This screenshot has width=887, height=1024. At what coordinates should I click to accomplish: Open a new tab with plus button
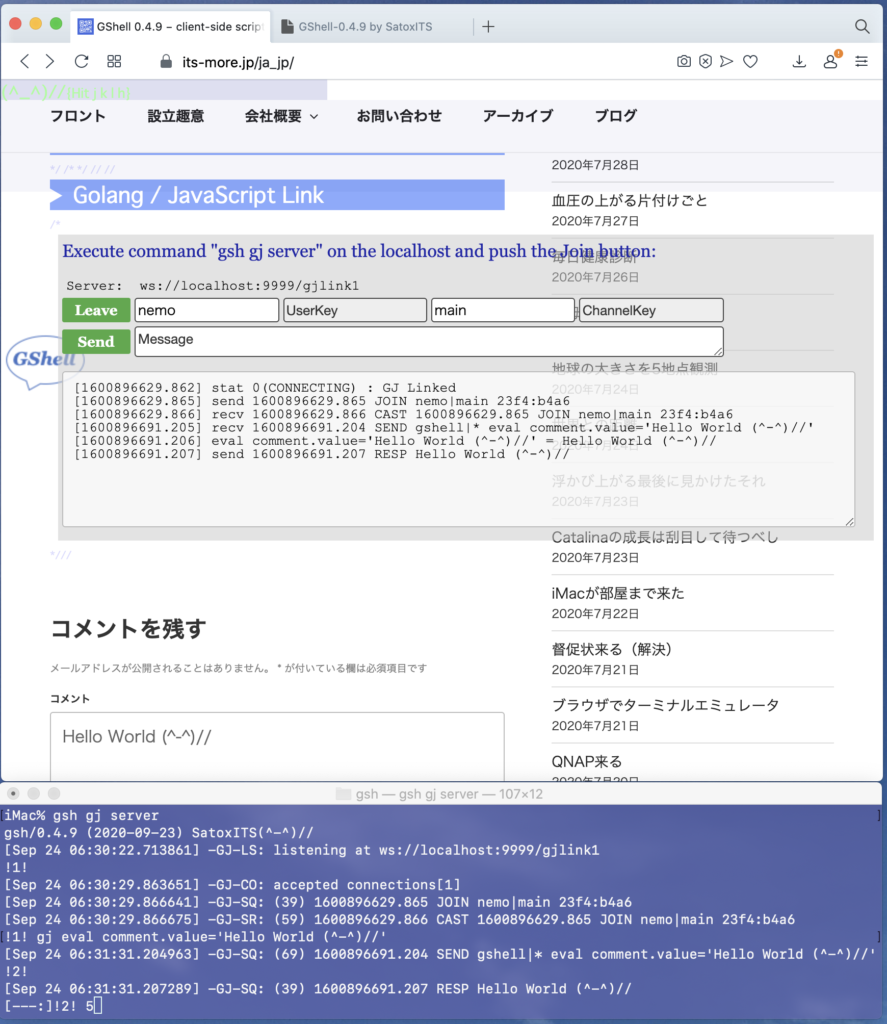[x=488, y=26]
